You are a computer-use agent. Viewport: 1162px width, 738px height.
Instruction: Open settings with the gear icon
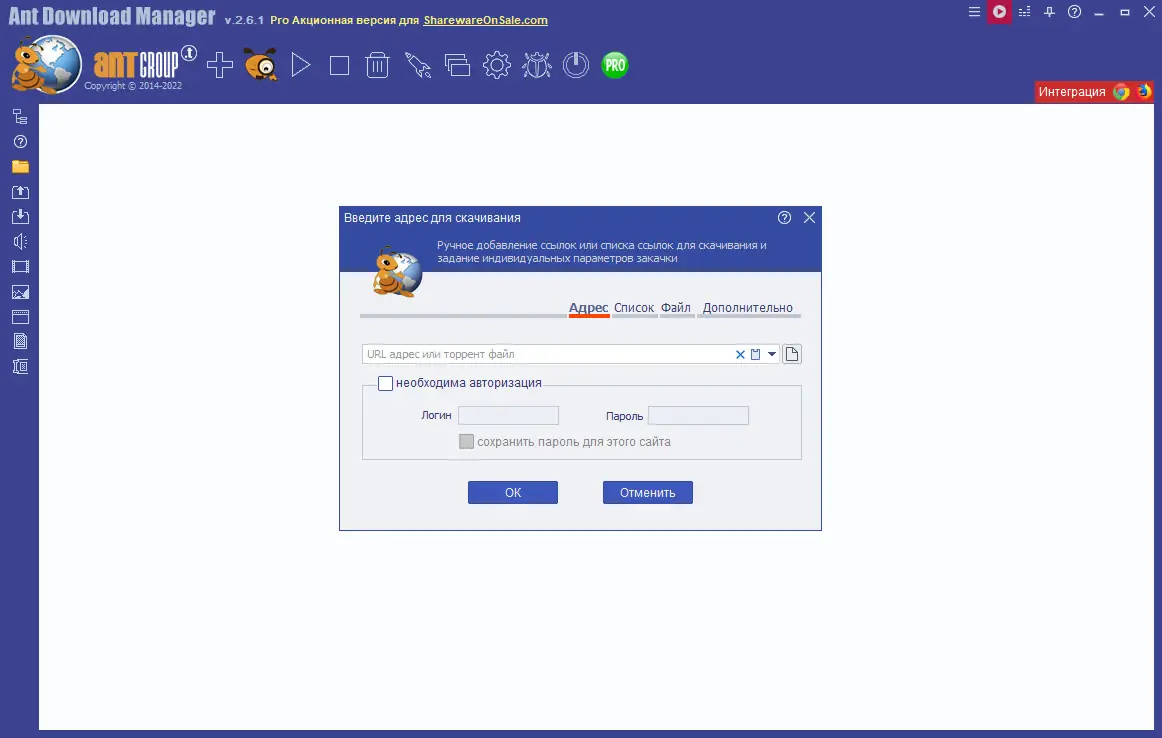tap(497, 64)
